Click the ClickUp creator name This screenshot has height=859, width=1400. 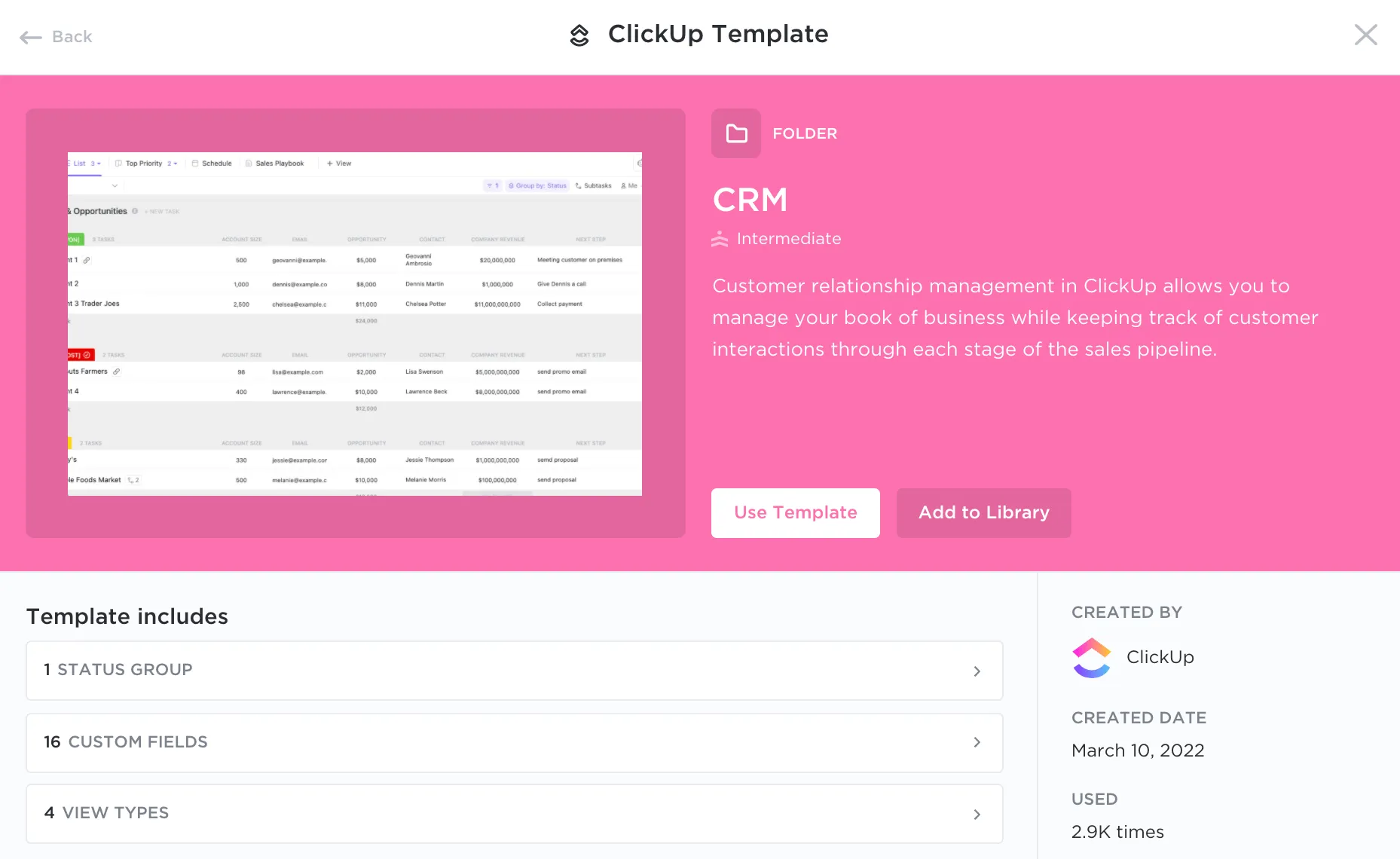point(1160,658)
